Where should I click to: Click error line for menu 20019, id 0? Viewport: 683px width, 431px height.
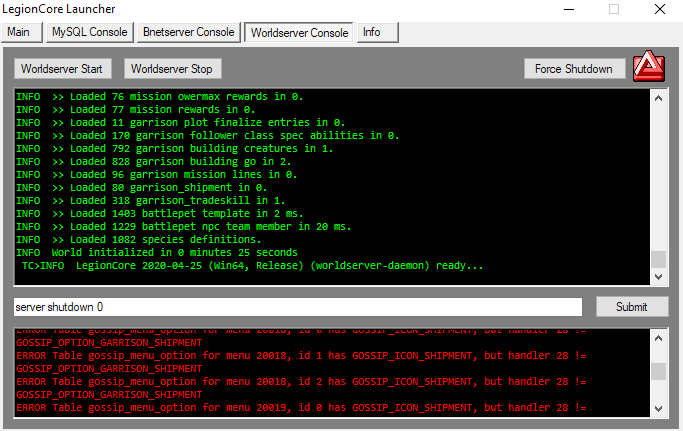[x=301, y=407]
